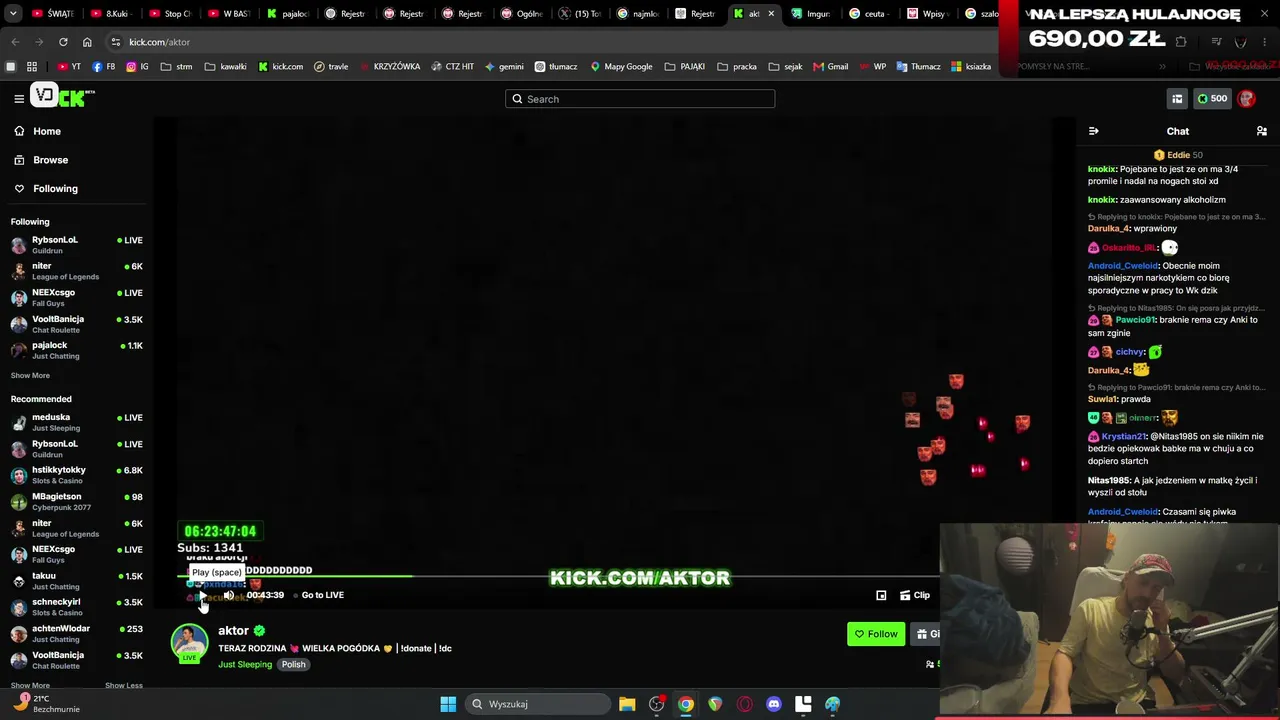Open meduska channel in Recommended
1280x720 pixels.
77,422
